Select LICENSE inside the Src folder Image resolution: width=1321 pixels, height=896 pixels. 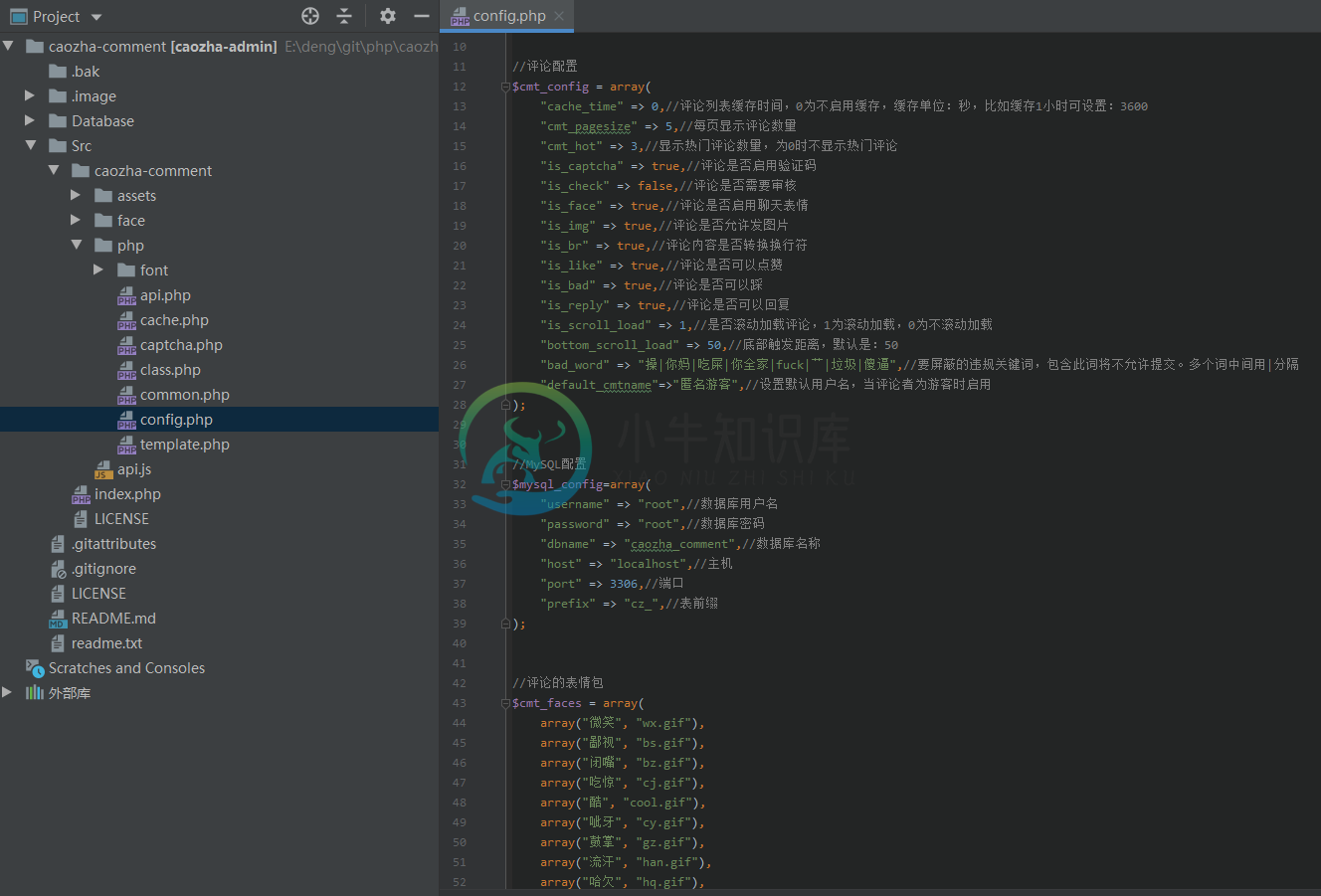tap(121, 519)
